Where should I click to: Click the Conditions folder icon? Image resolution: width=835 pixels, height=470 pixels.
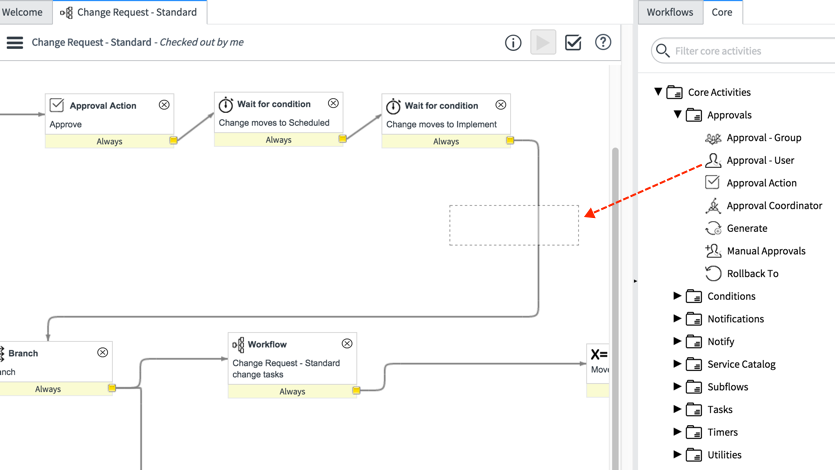694,296
